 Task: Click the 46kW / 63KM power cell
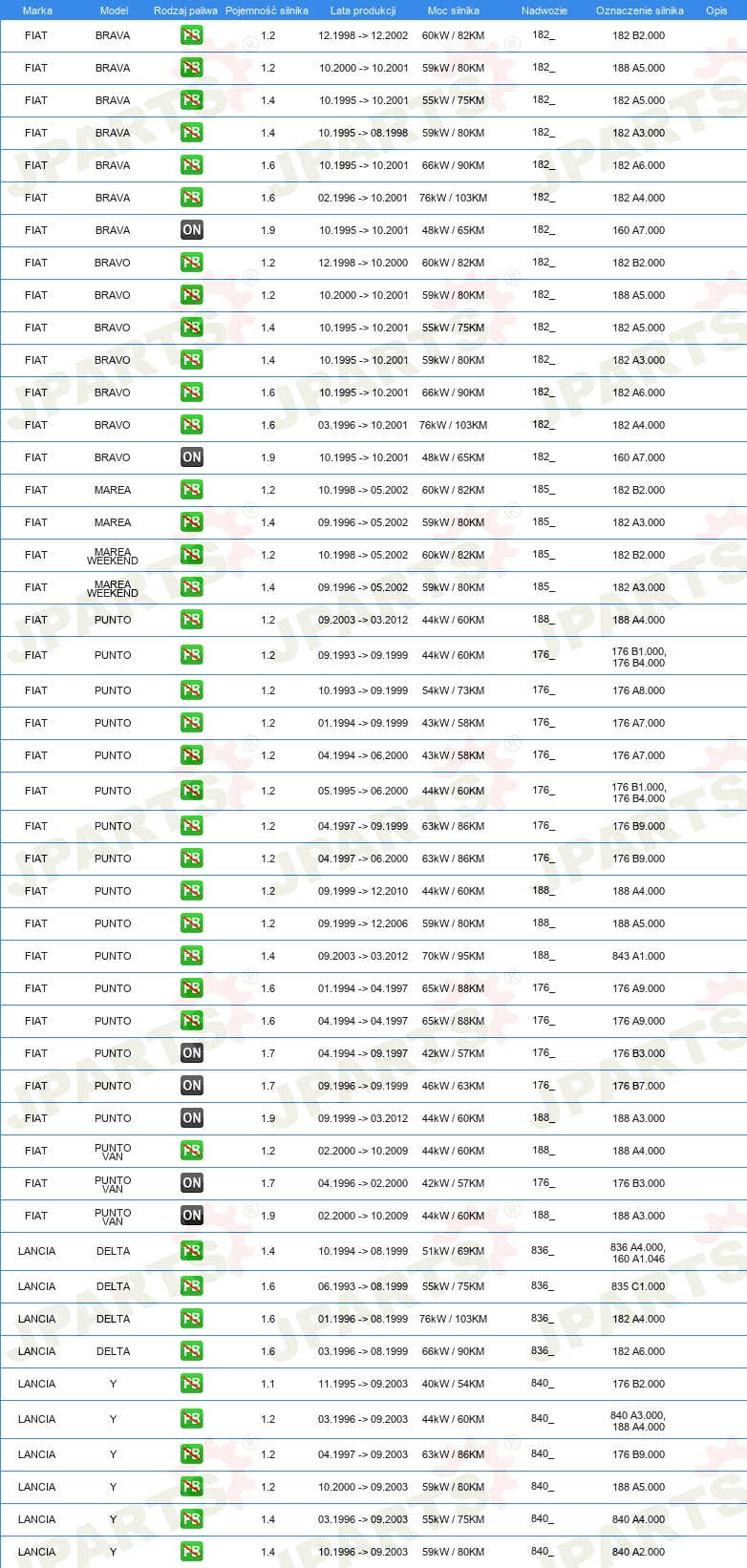pyautogui.click(x=454, y=1086)
